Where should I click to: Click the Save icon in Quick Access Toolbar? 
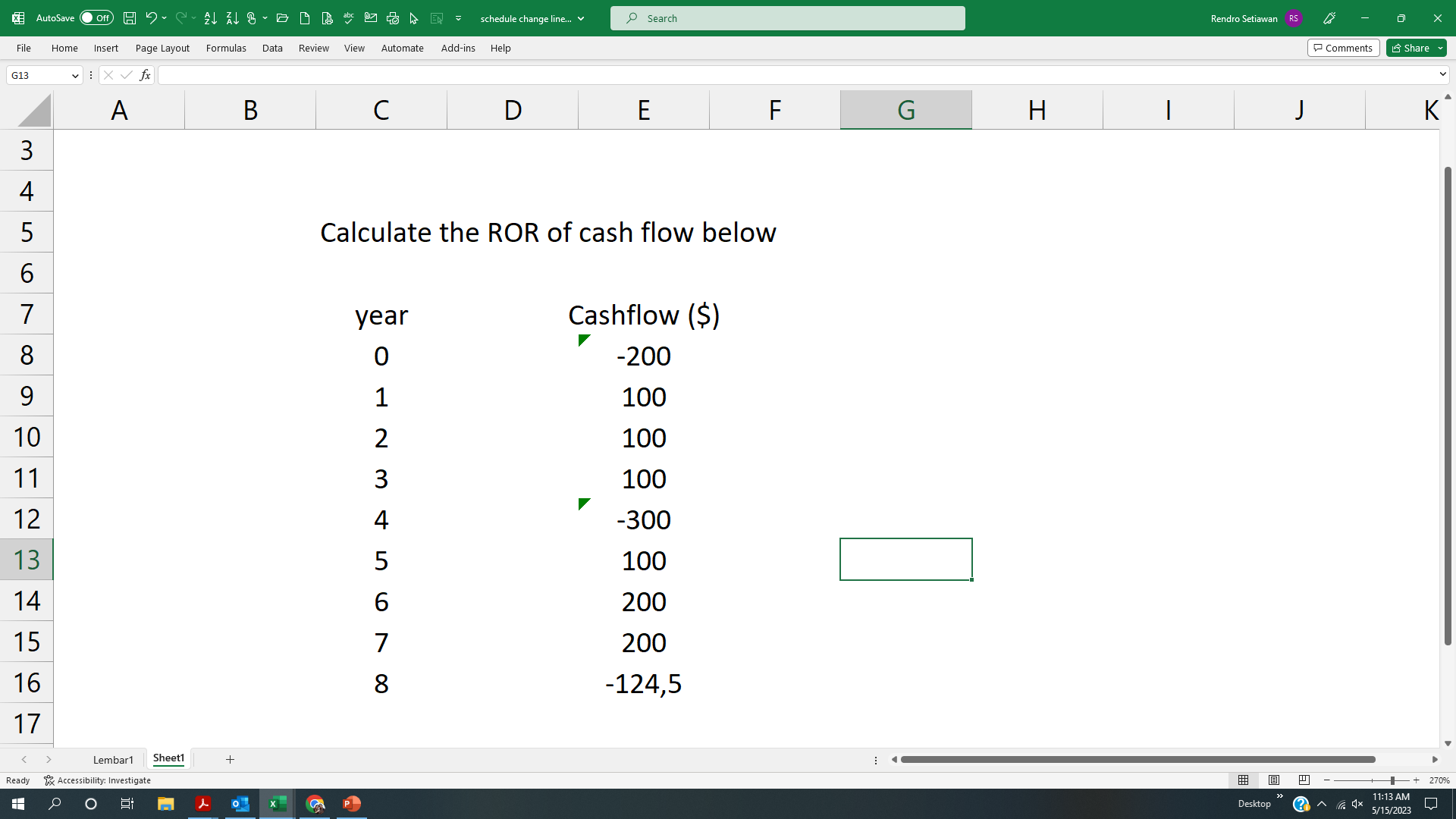(130, 17)
